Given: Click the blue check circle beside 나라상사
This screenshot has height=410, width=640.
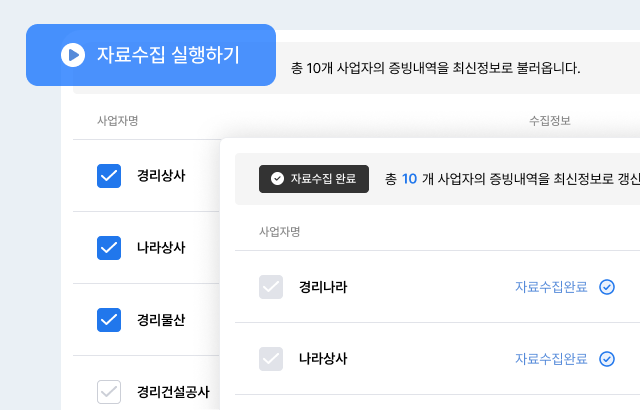Looking at the screenshot, I should click(607, 359).
